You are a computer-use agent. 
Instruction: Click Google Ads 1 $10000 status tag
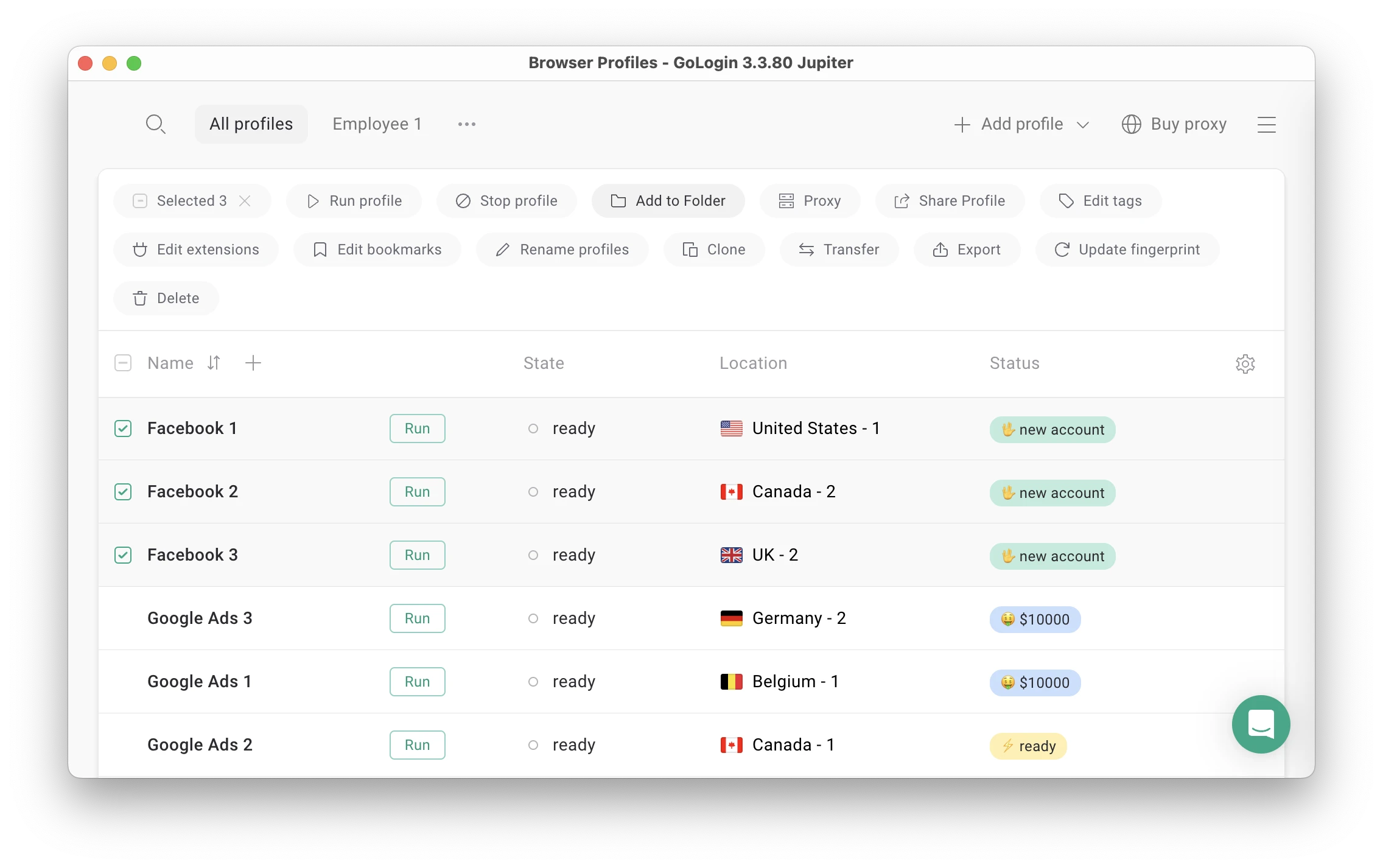click(1035, 683)
